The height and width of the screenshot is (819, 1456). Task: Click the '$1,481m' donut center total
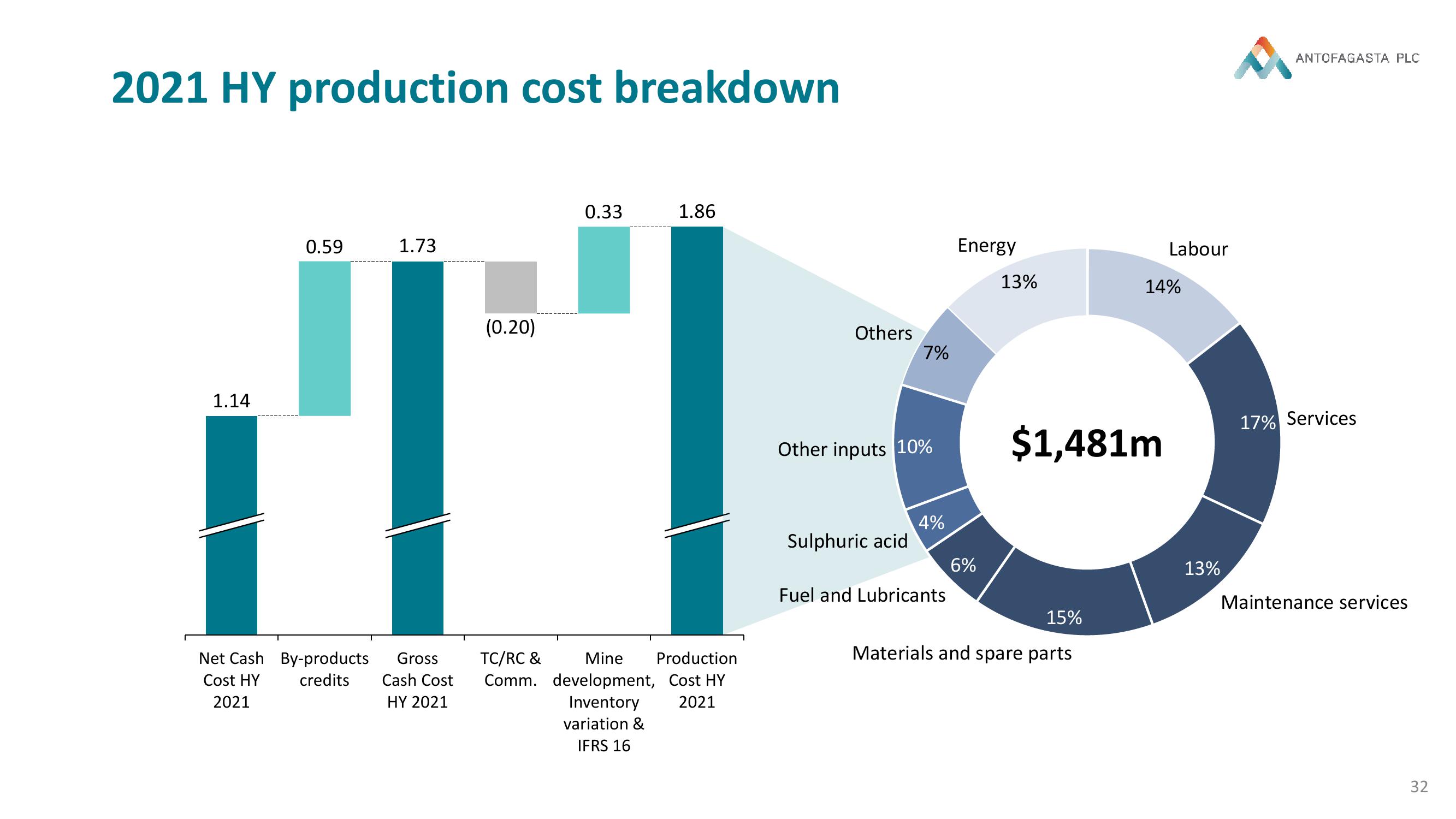pos(1086,444)
